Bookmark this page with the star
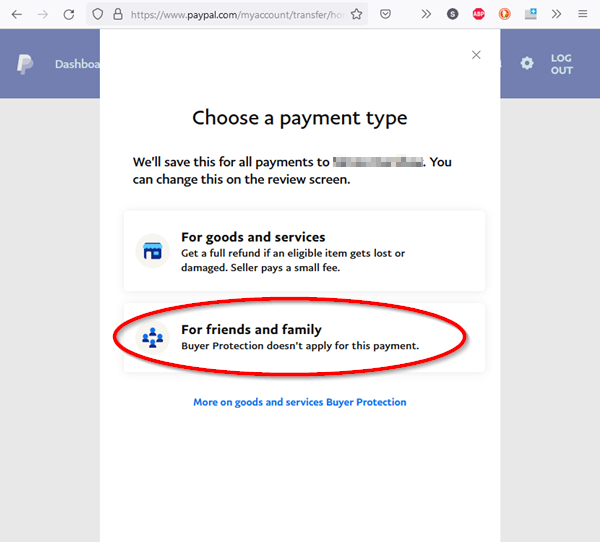This screenshot has width=600, height=542. [356, 15]
